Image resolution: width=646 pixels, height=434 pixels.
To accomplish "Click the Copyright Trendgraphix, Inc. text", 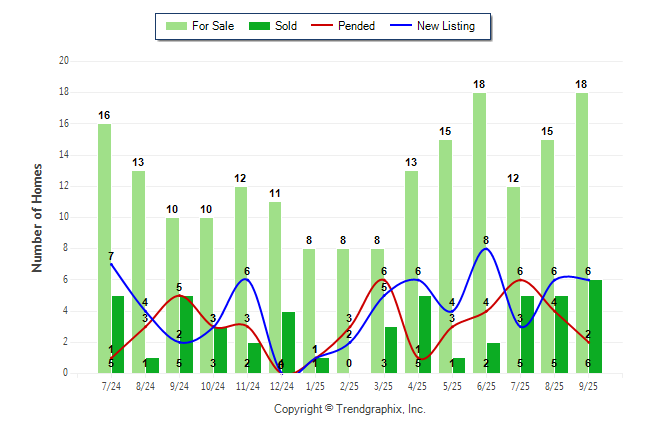I will point(349,410).
